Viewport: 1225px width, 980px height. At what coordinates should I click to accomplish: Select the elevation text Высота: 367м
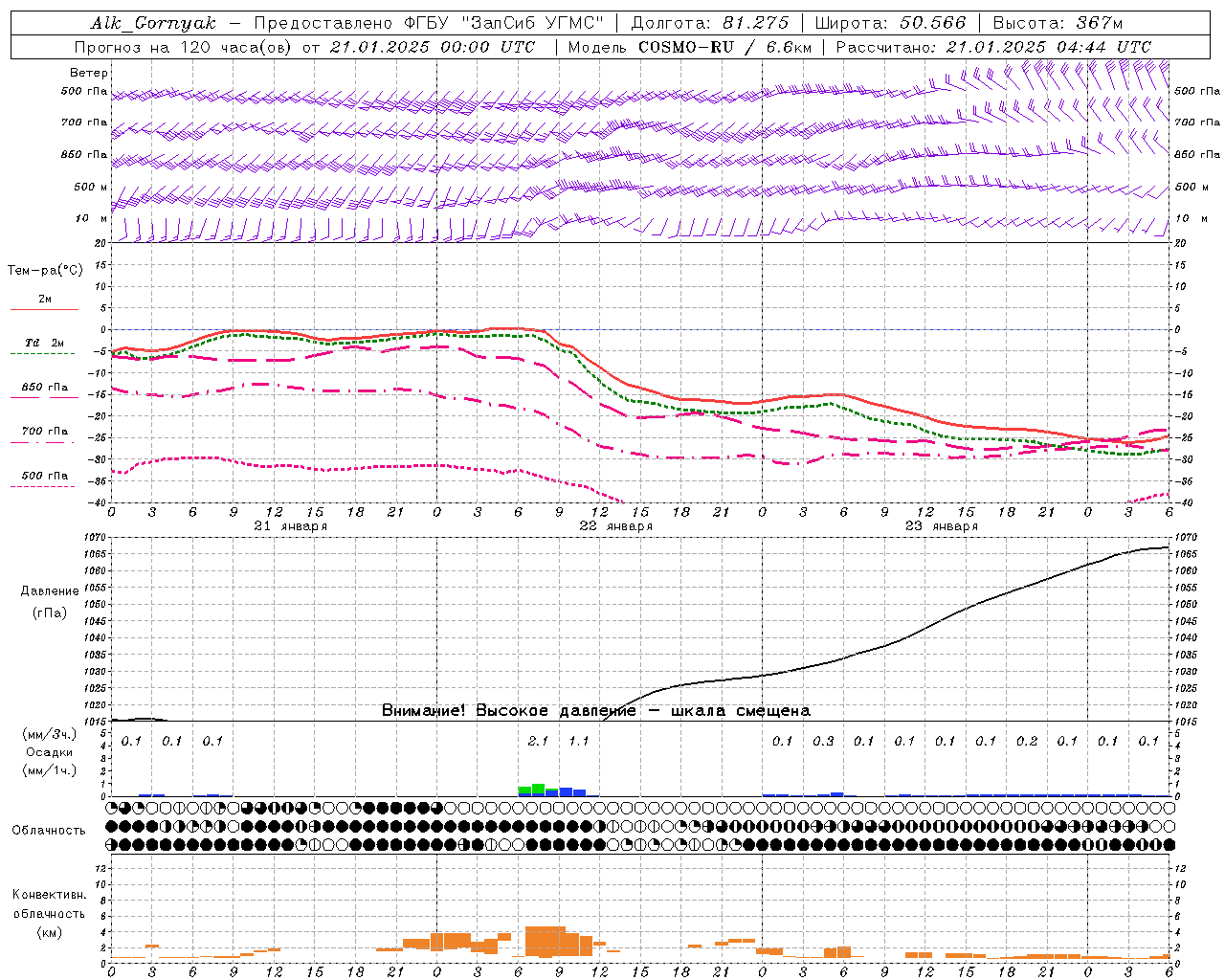(x=1058, y=23)
